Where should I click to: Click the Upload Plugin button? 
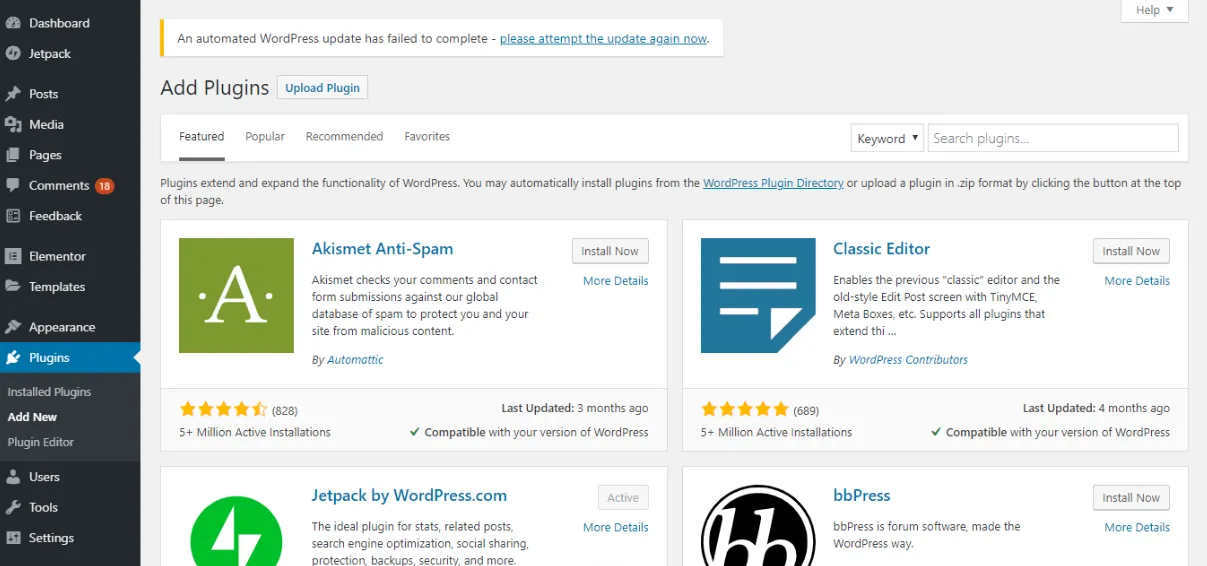(x=322, y=88)
